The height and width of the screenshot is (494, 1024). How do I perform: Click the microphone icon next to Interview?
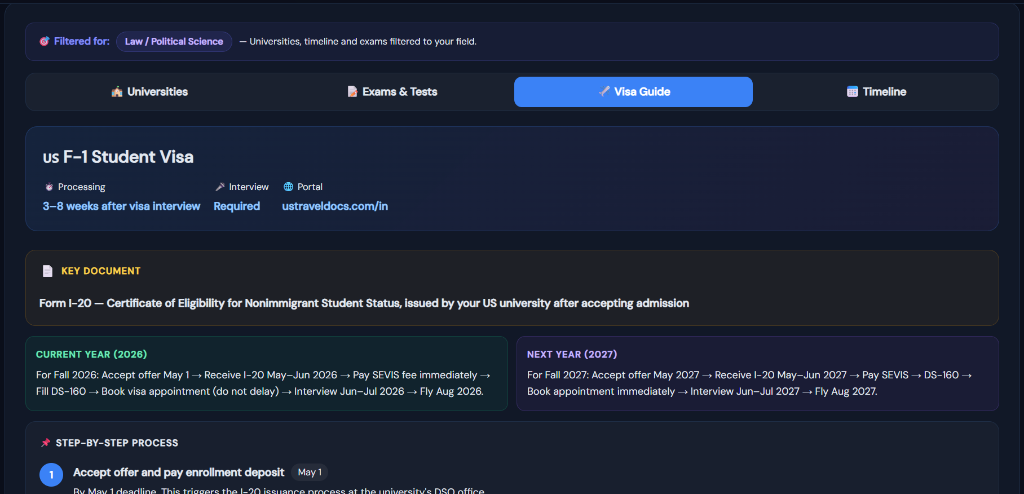(219, 187)
